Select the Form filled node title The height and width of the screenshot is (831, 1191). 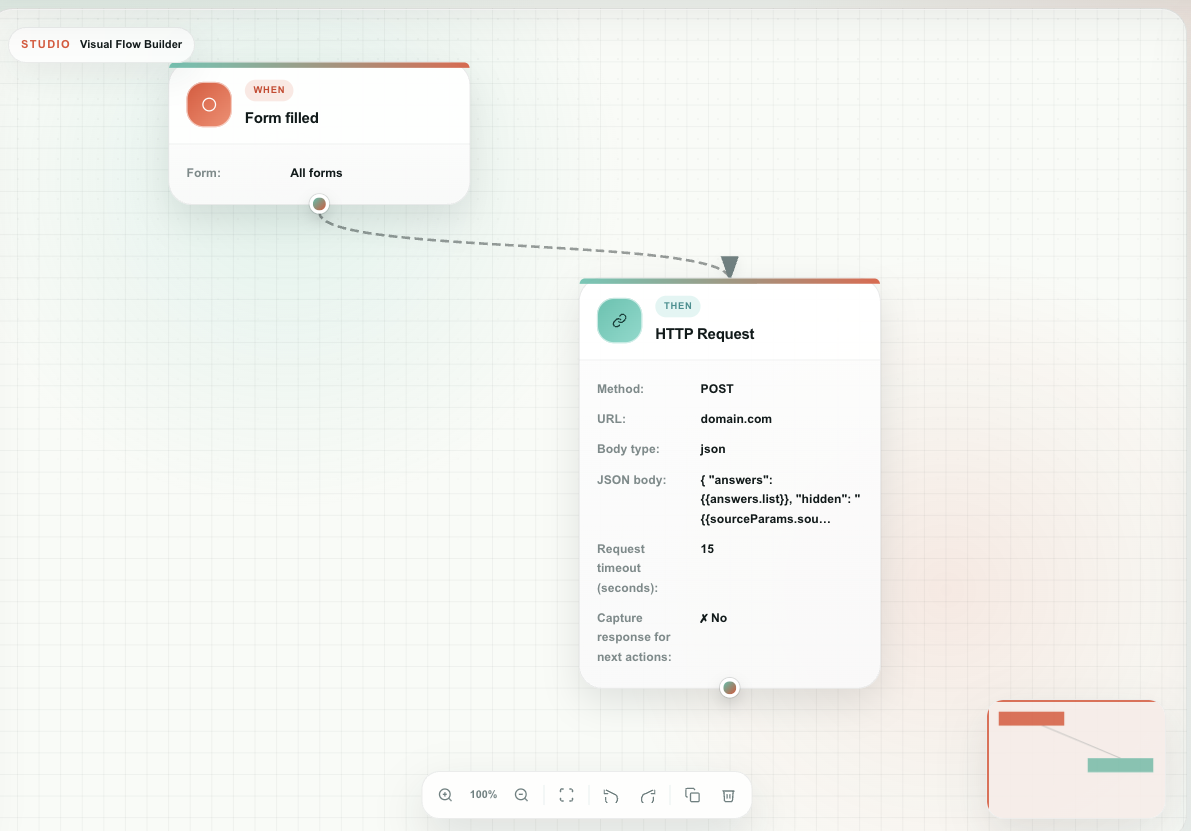(x=282, y=118)
